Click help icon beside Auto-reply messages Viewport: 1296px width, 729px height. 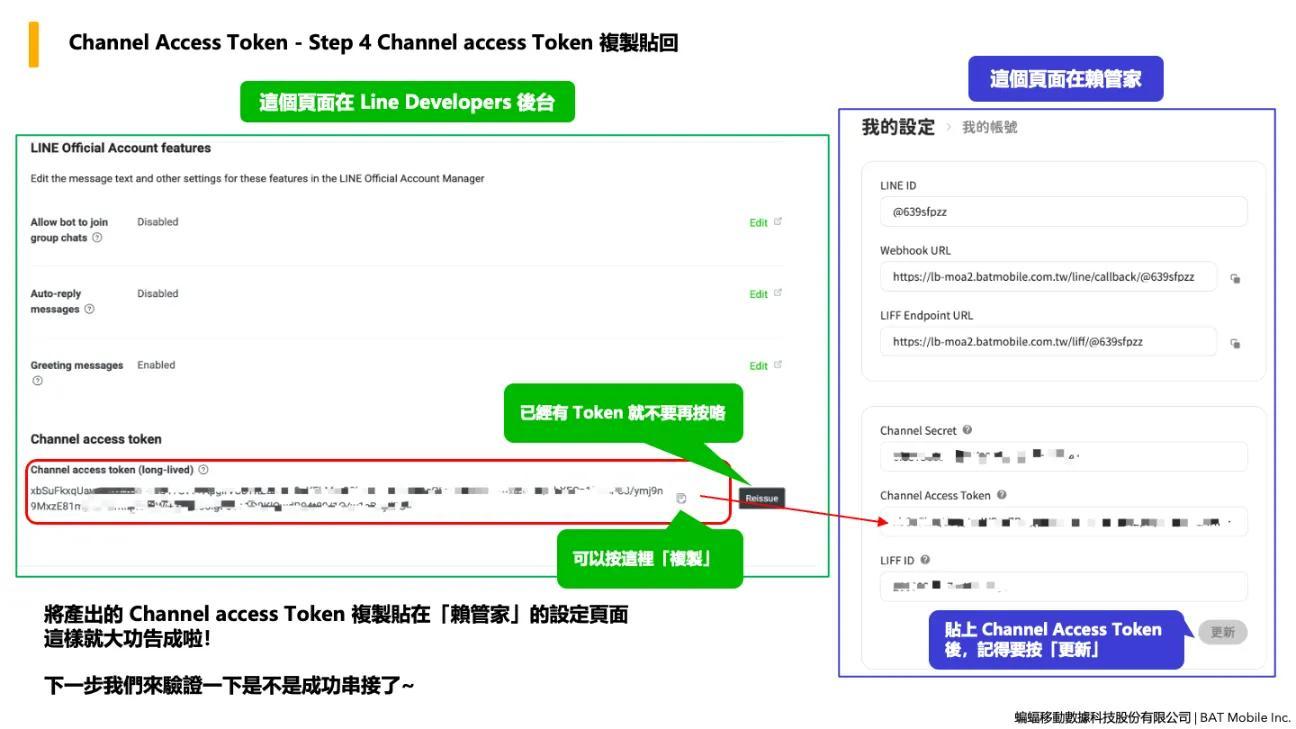pos(90,310)
